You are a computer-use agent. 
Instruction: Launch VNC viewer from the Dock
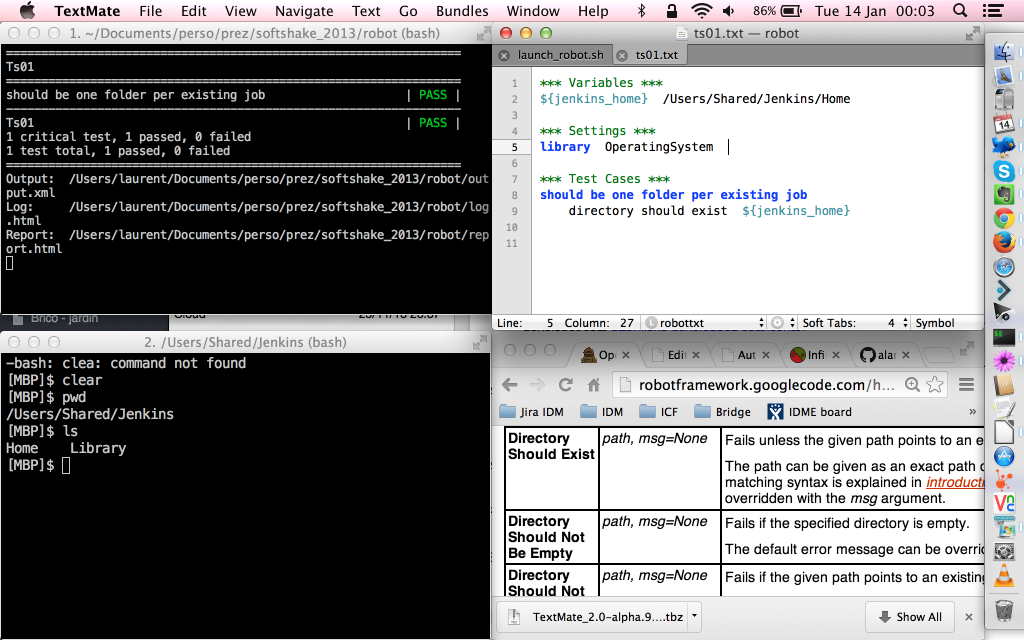[x=1004, y=504]
